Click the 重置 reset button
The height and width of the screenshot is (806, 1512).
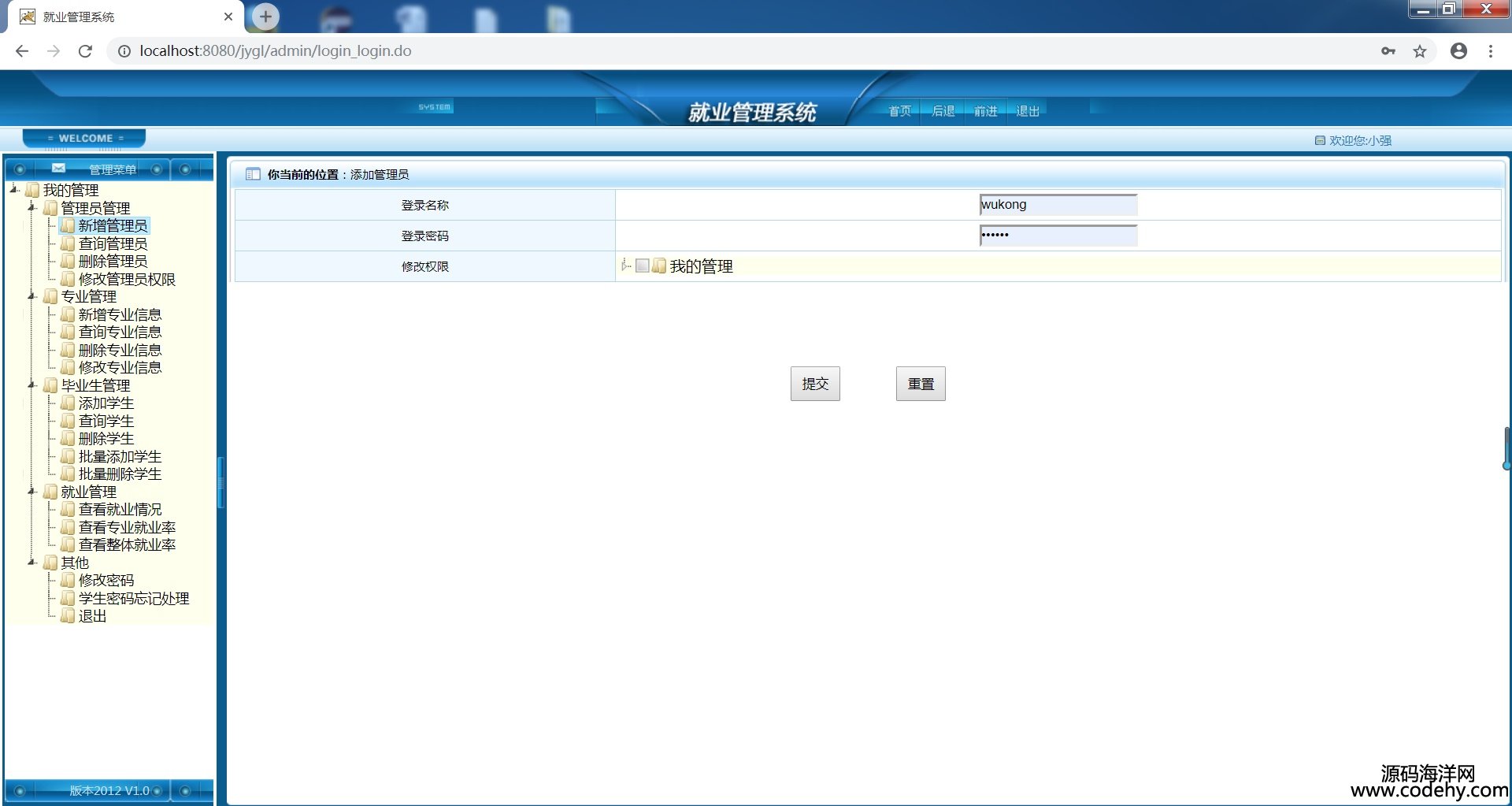921,384
